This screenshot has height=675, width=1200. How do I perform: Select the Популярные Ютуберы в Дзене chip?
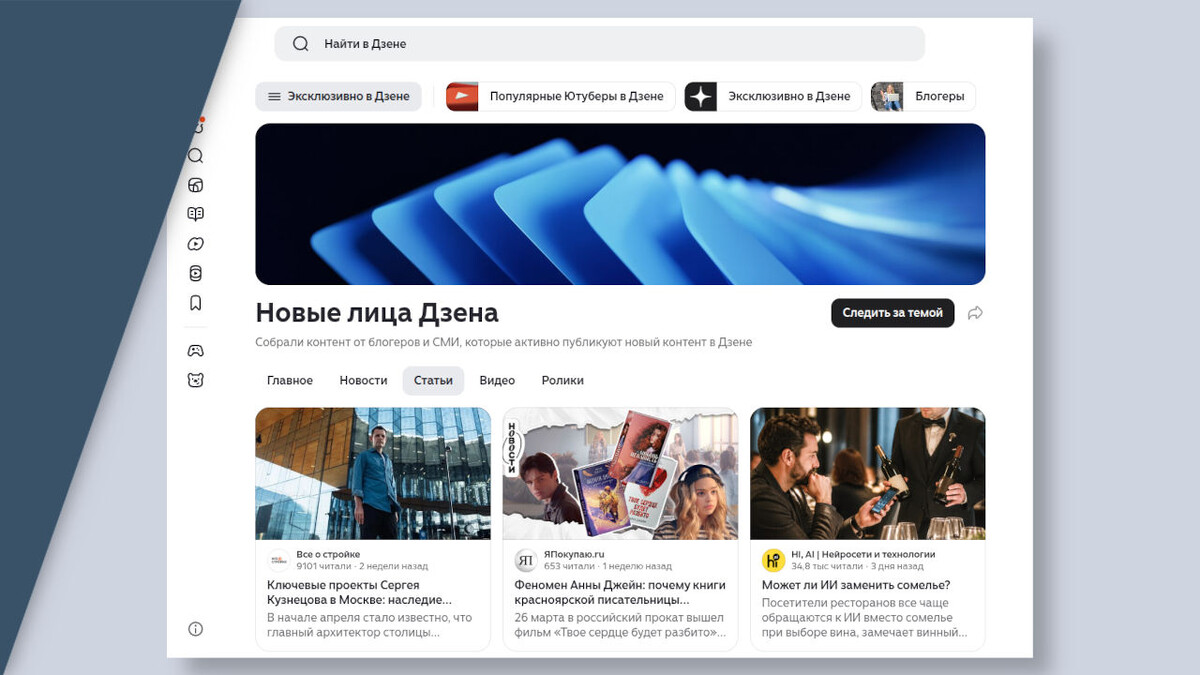[x=560, y=96]
